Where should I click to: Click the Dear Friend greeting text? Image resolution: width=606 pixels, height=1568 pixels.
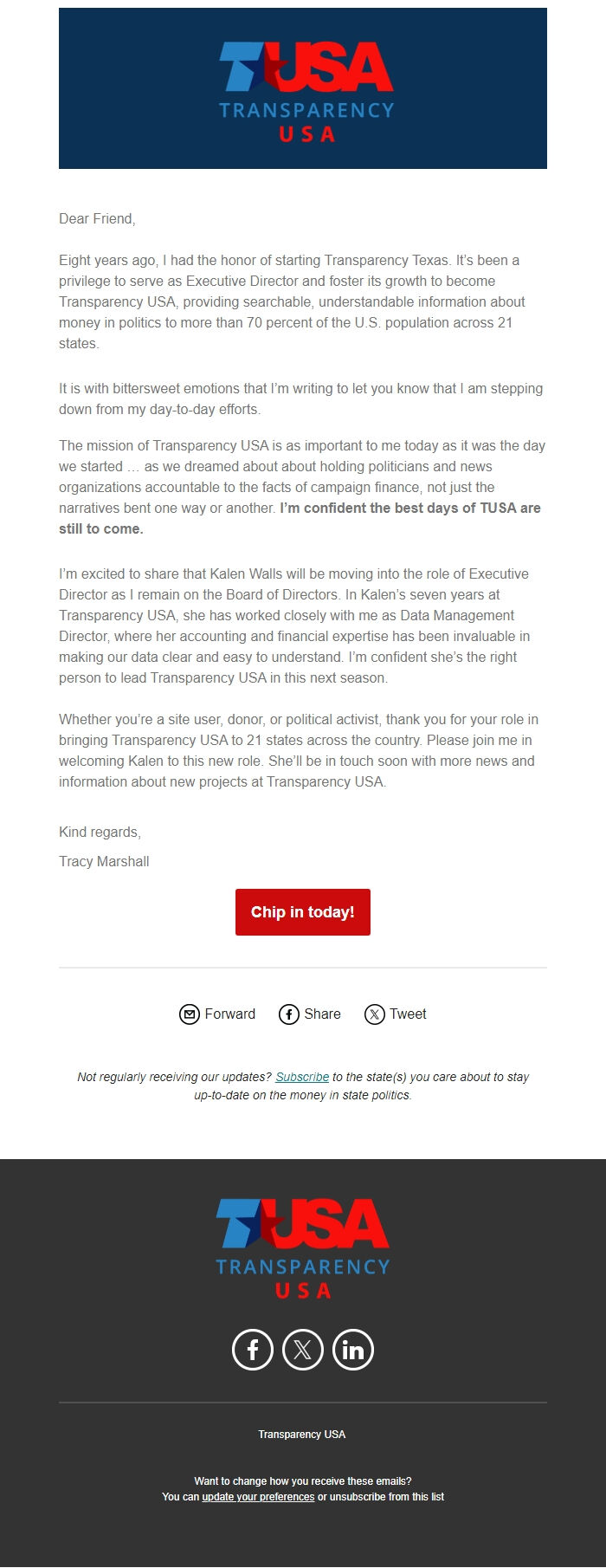tap(97, 218)
